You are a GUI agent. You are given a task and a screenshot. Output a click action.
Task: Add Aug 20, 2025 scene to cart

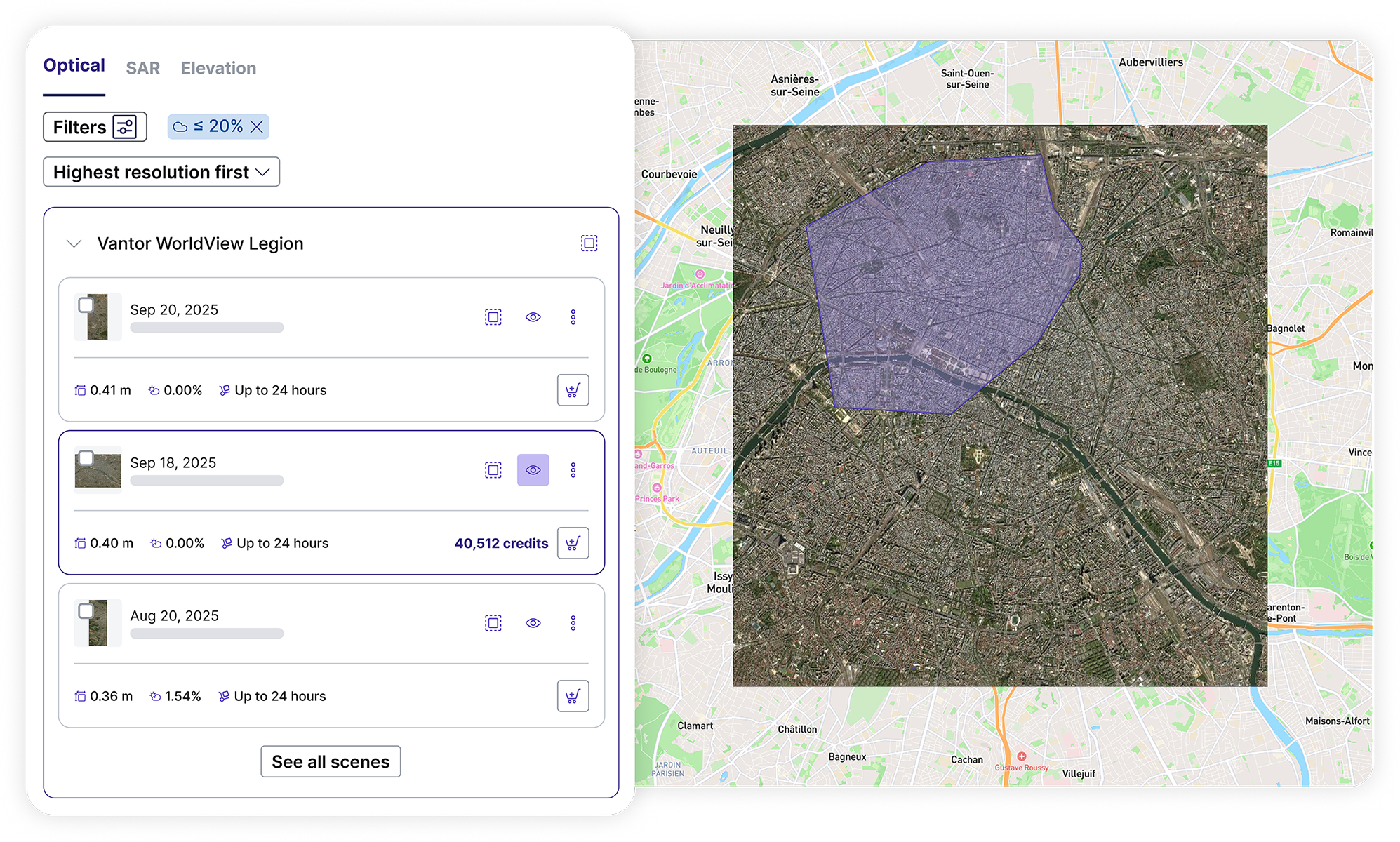[573, 696]
